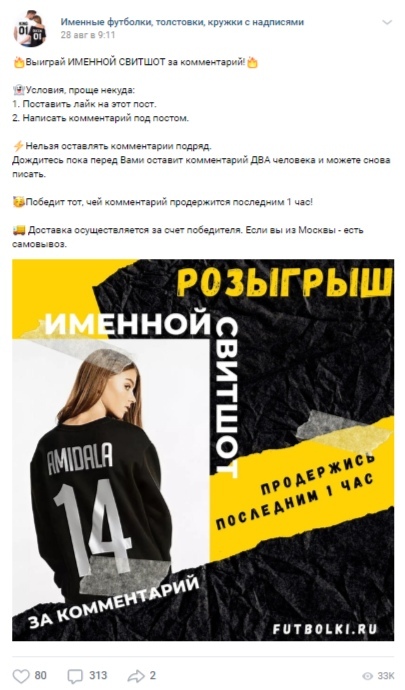
Task: Click the delivery truck emoji before Доставка
Action: (x=19, y=230)
